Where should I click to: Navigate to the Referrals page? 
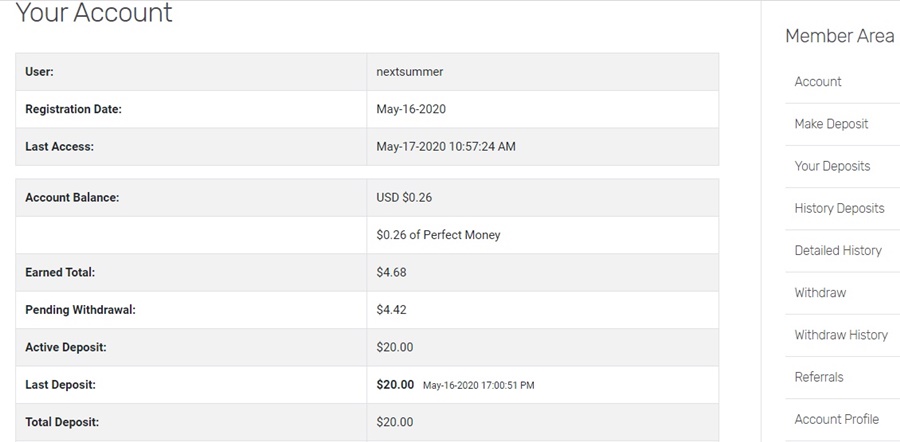pos(819,377)
